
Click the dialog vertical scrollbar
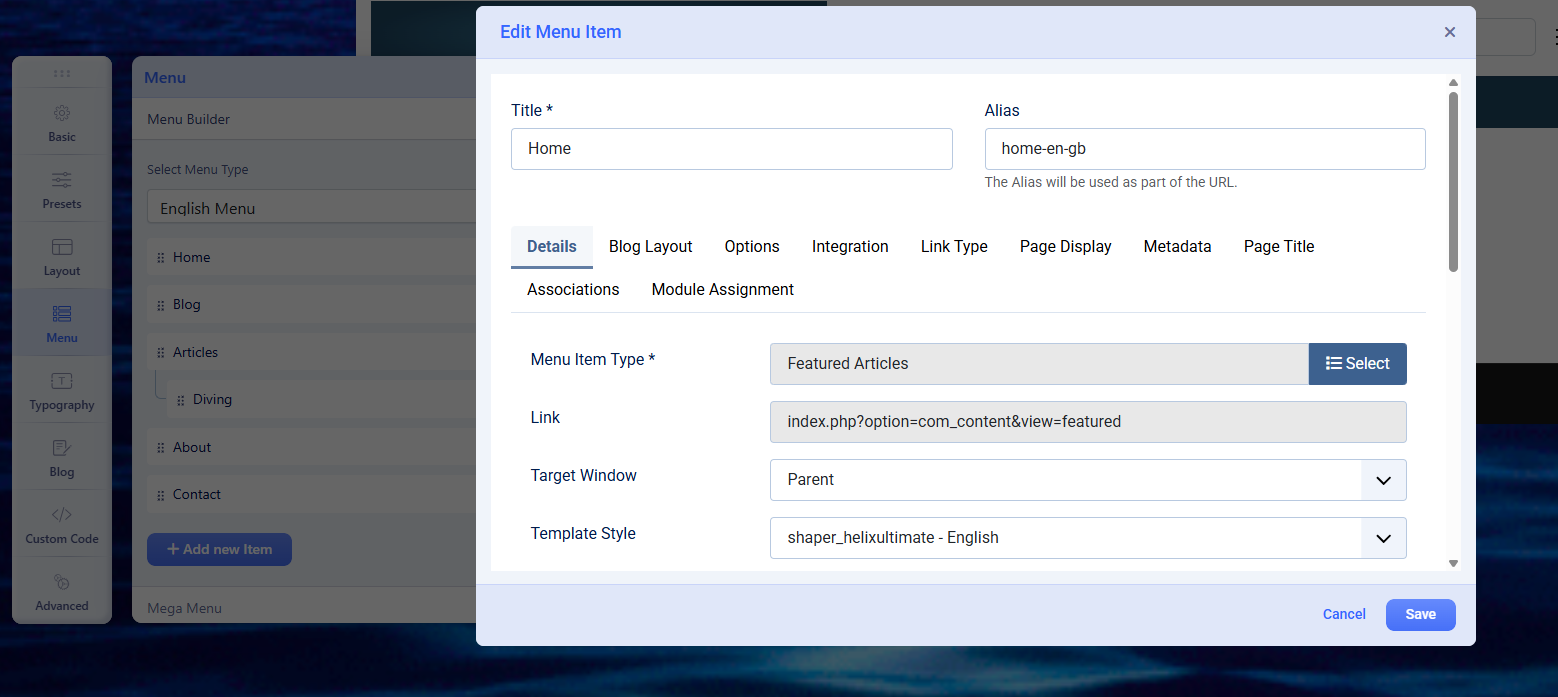pos(1453,180)
